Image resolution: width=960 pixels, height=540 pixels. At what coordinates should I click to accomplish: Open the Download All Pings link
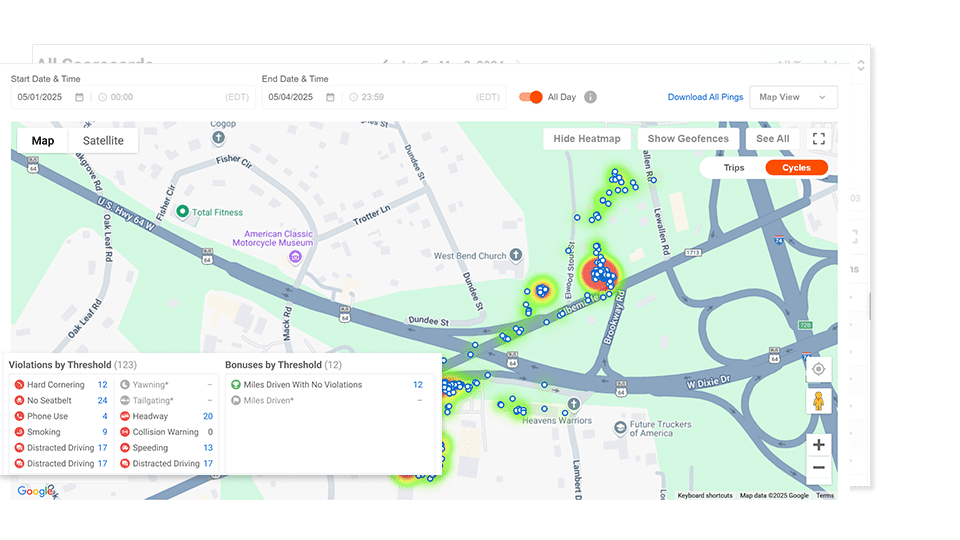coord(705,97)
